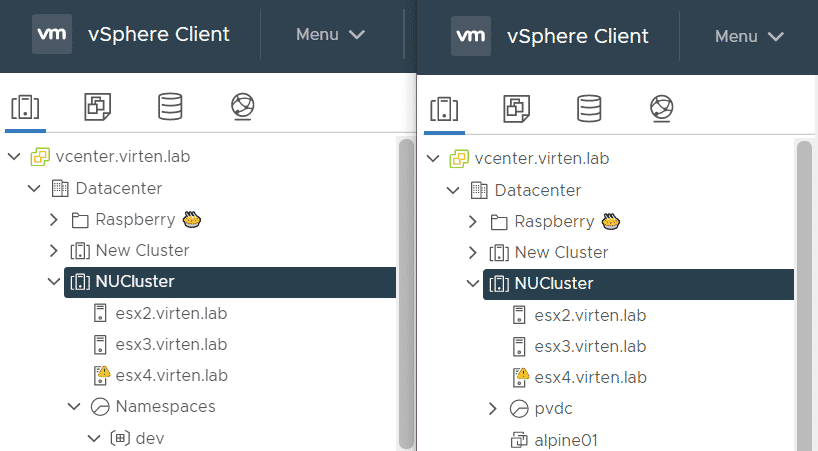Collapse vcenter.virten.lab in left window

[x=14, y=156]
